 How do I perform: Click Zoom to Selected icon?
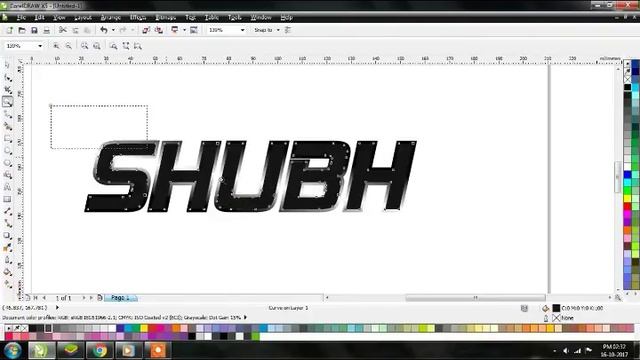click(84, 46)
